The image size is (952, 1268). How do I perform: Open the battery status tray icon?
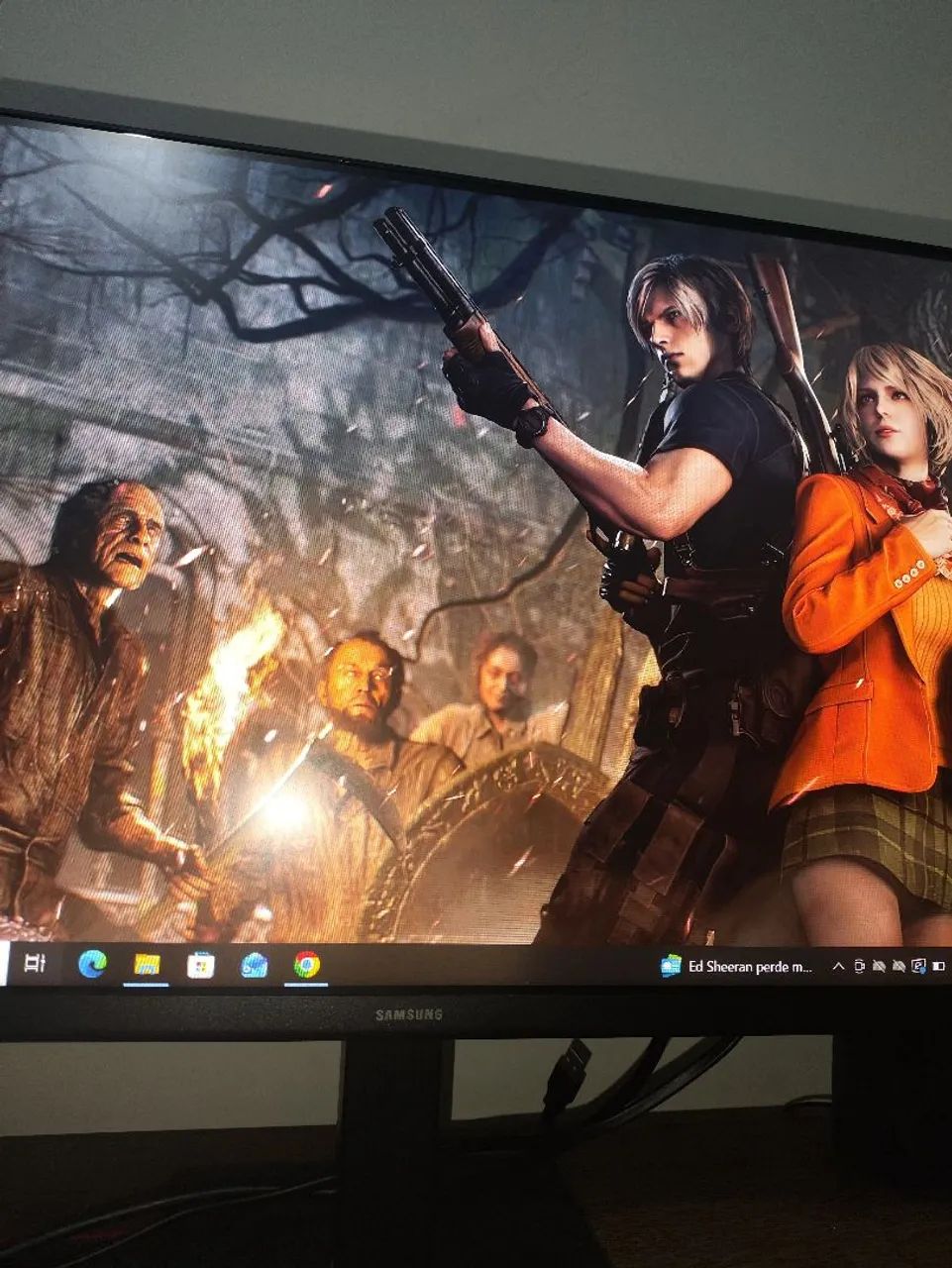coord(939,966)
